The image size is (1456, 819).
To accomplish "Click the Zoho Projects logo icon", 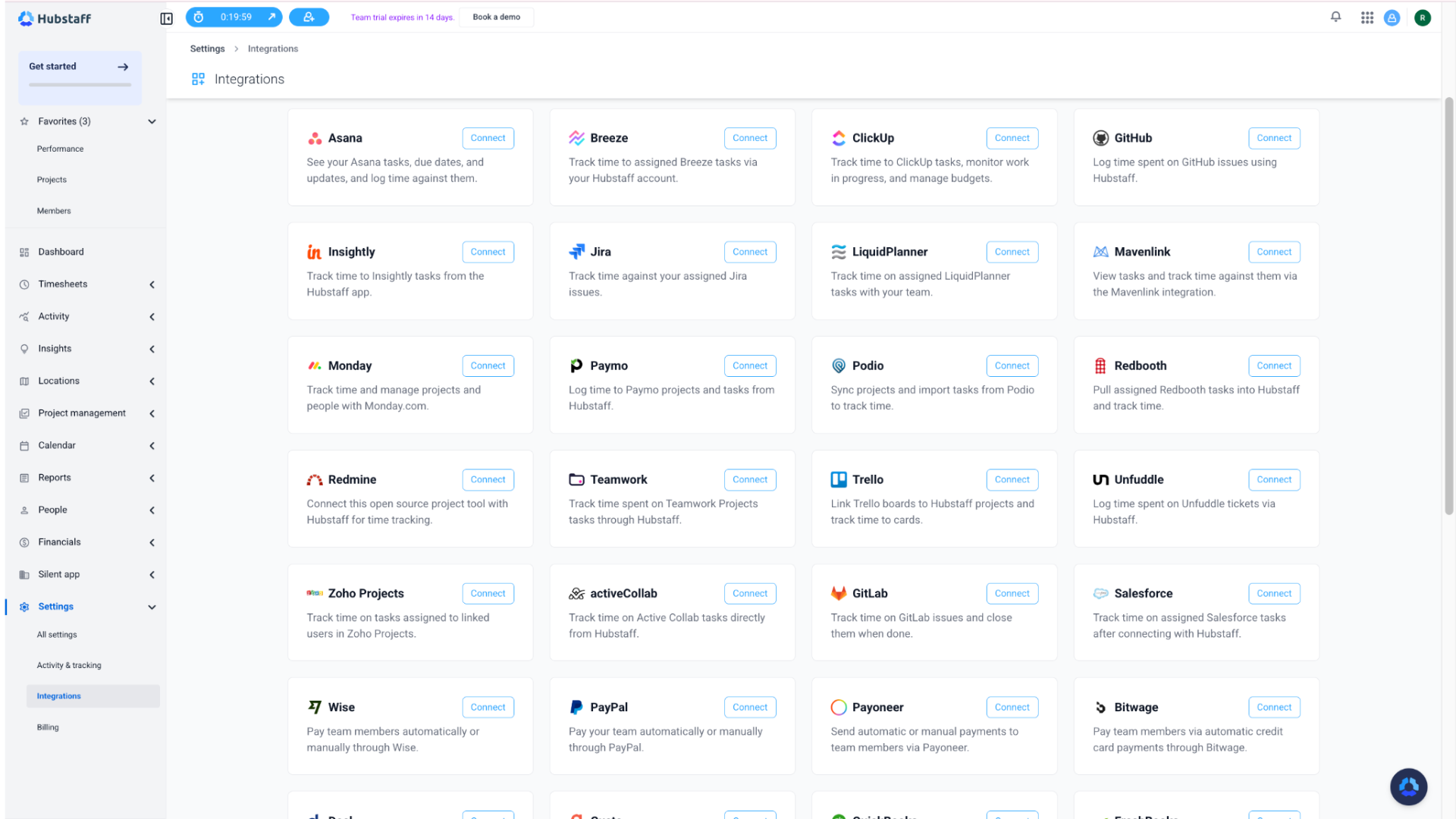I will (x=315, y=593).
